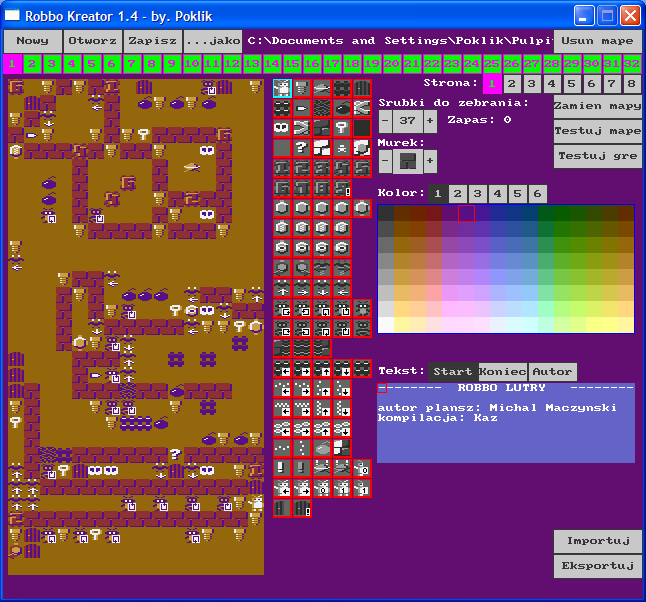This screenshot has height=602, width=646.
Task: Select the pair-of-eyes creature tile
Action: pos(282,128)
